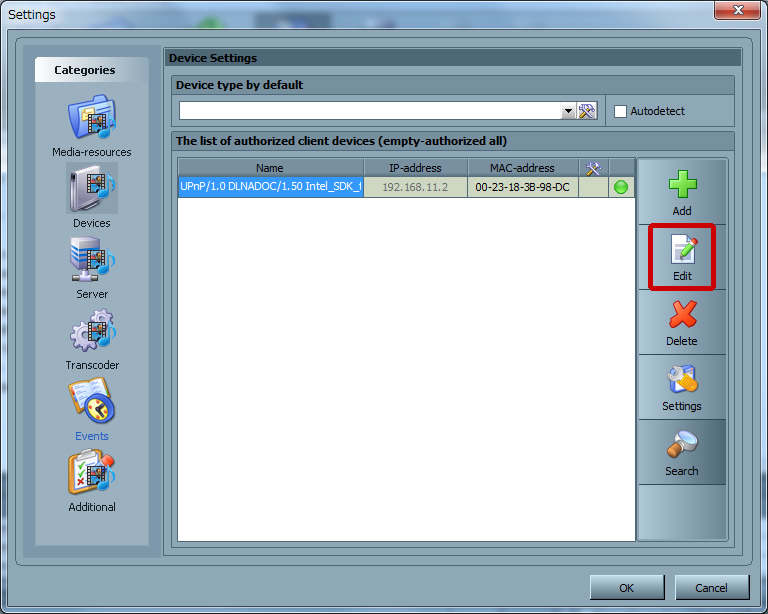Open the Media-resources category
This screenshot has height=614, width=768.
click(92, 126)
